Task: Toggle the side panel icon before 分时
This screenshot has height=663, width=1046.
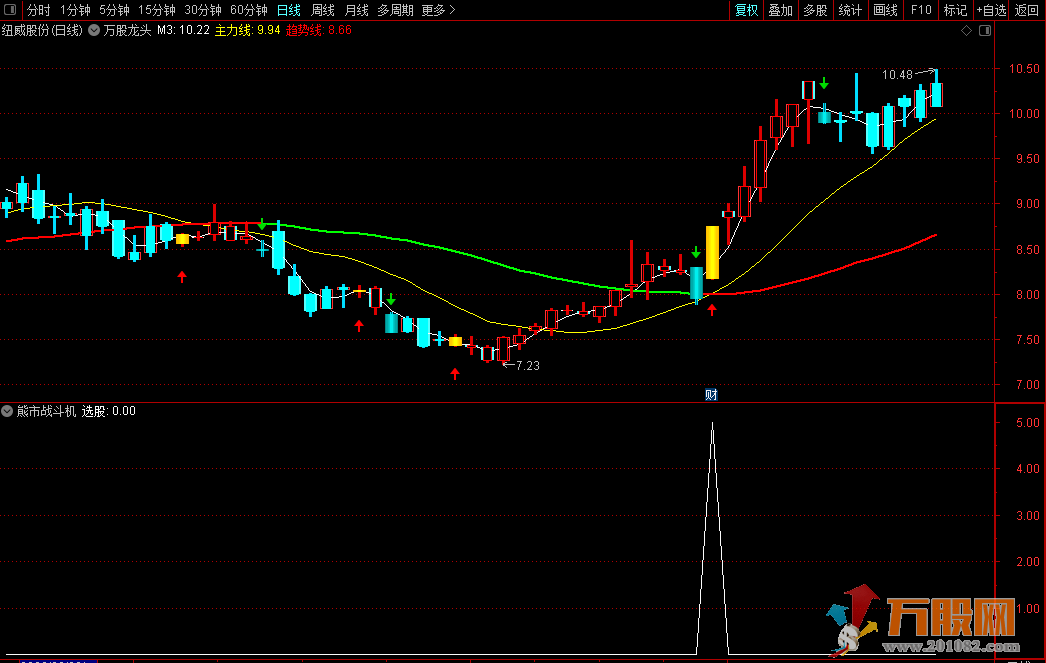Action: tap(10, 9)
